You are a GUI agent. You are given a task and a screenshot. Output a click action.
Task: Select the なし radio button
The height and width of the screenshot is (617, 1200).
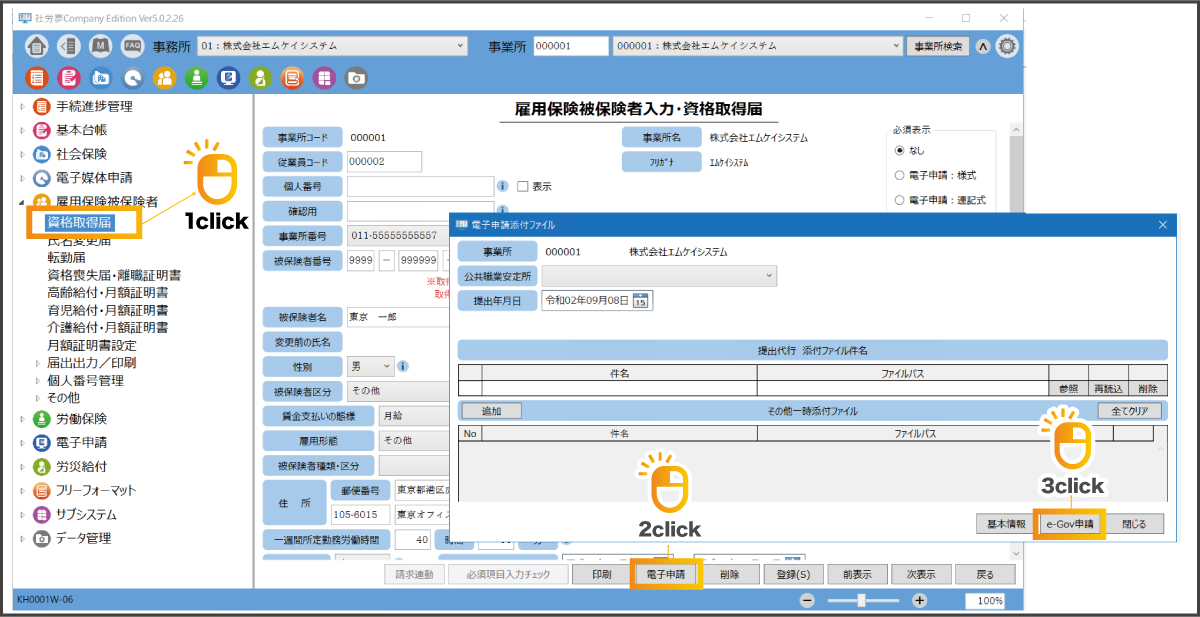coord(900,150)
